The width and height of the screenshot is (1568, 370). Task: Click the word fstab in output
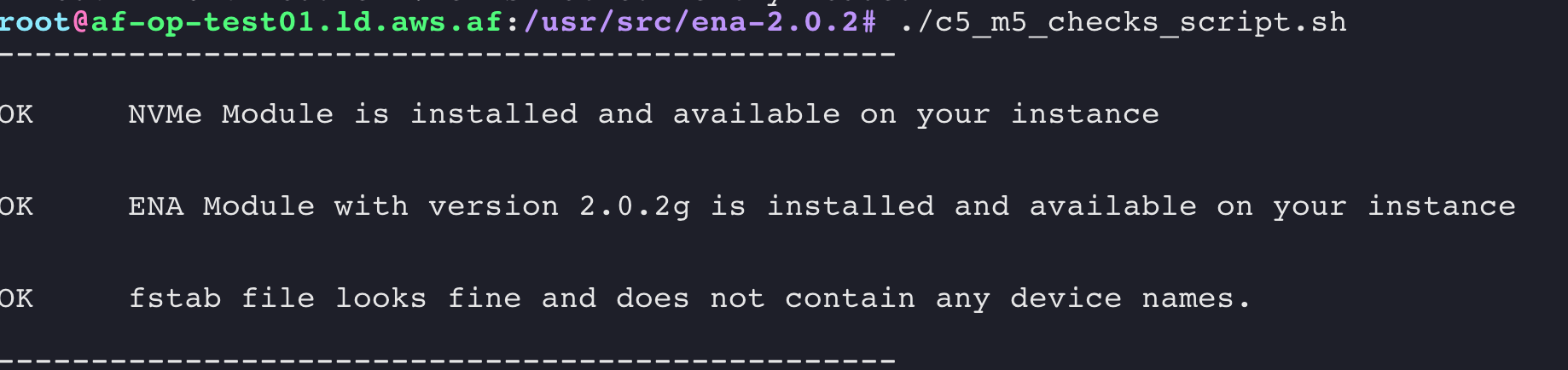tap(175, 298)
